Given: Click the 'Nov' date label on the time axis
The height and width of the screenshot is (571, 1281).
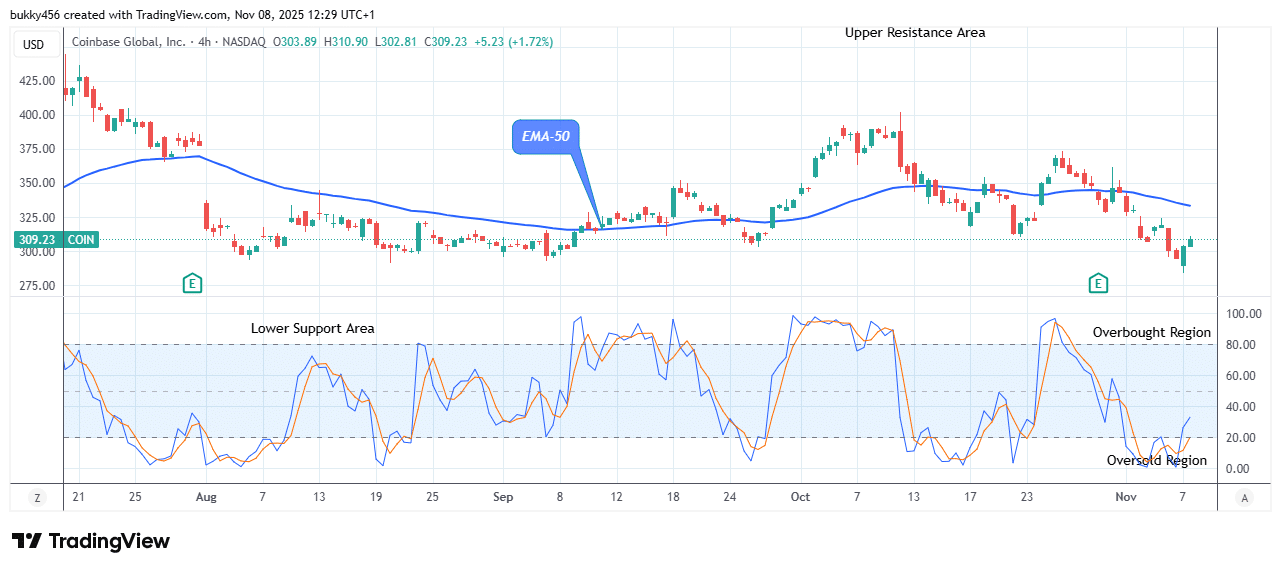Looking at the screenshot, I should [x=1126, y=497].
